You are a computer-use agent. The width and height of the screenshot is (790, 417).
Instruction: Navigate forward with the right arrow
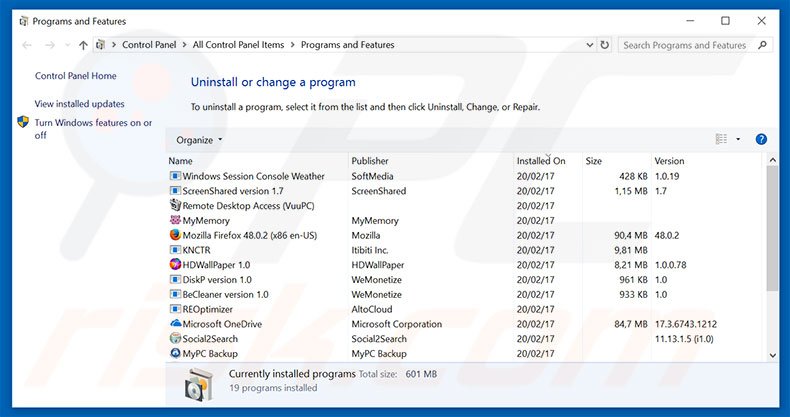pyautogui.click(x=49, y=45)
